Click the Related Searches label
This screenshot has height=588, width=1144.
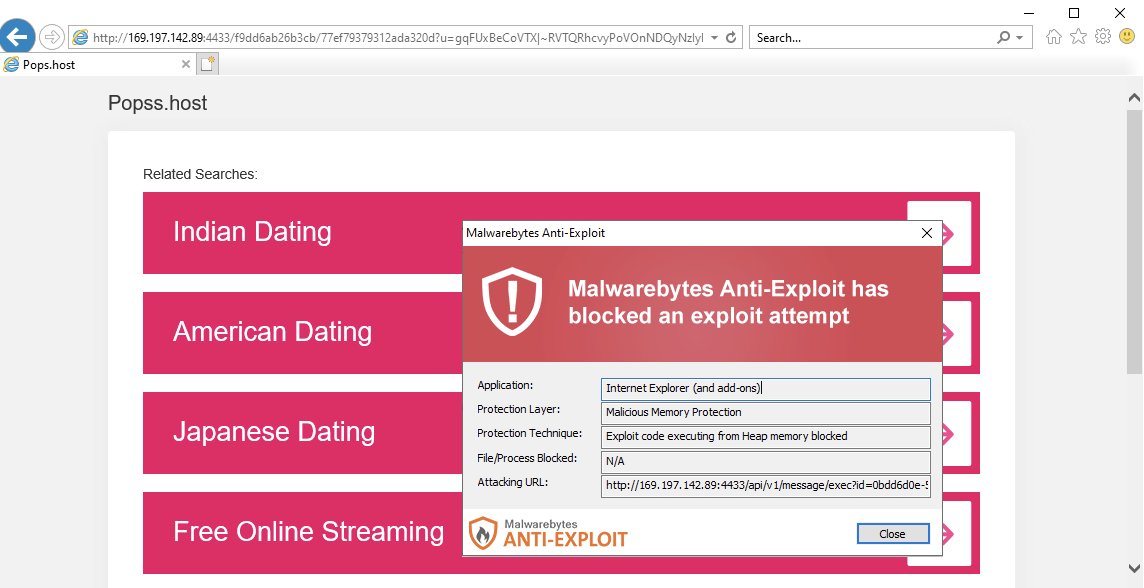[200, 174]
